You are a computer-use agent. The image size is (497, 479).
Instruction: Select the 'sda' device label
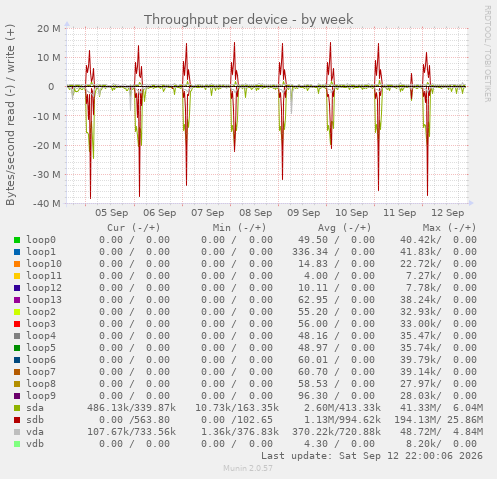(x=35, y=408)
